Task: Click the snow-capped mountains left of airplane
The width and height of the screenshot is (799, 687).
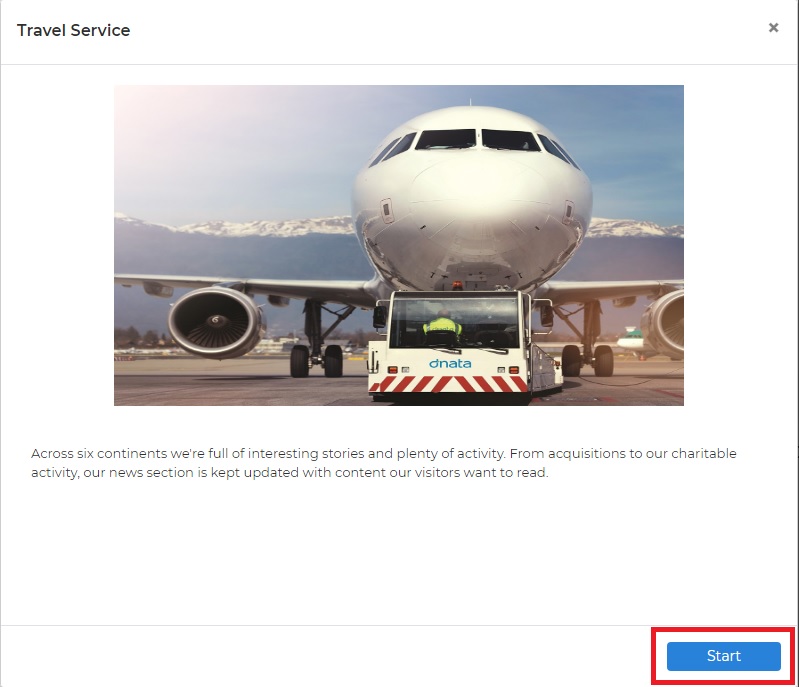Action: tap(234, 227)
